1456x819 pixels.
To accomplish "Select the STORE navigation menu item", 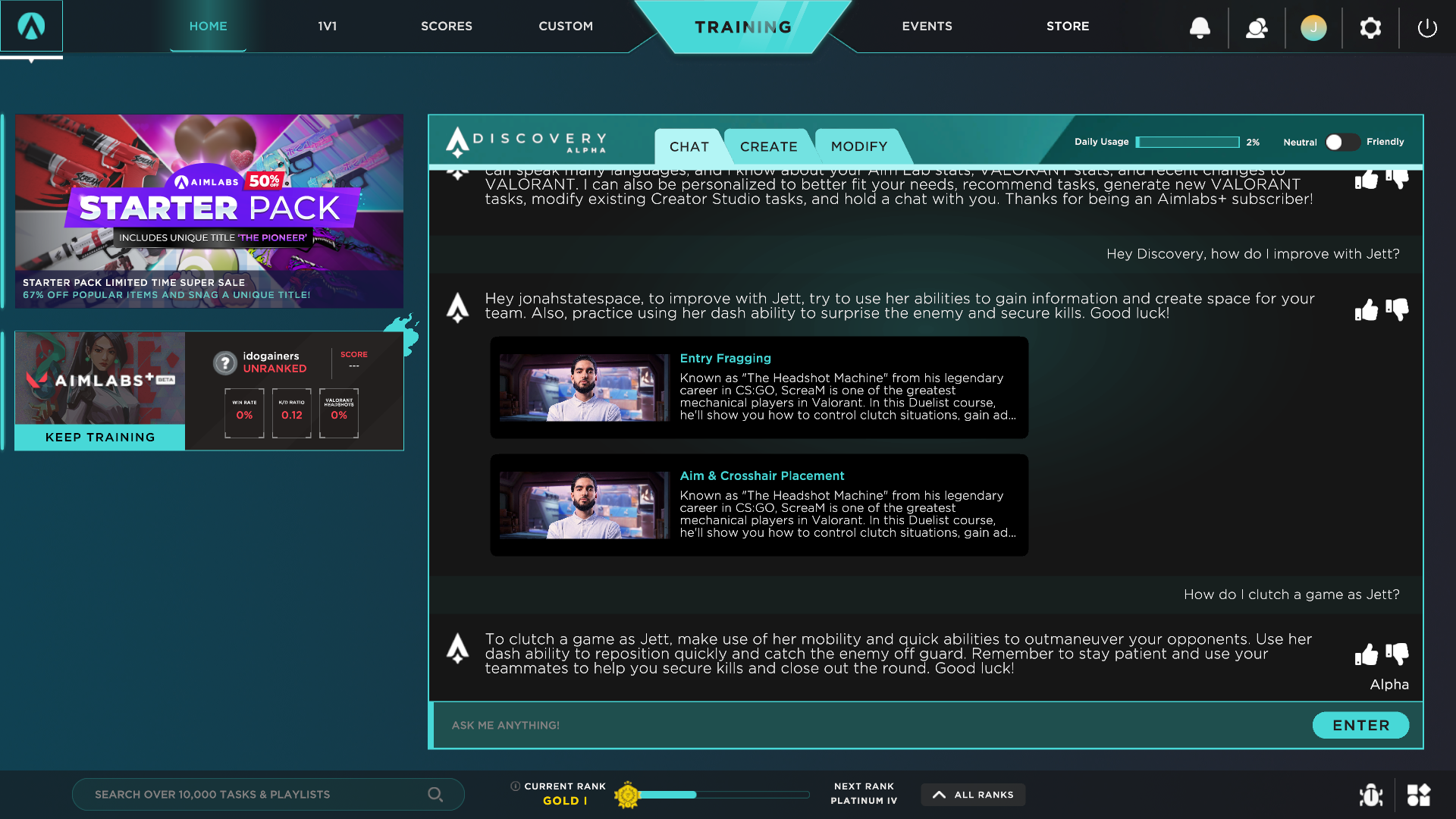I will 1067,26.
